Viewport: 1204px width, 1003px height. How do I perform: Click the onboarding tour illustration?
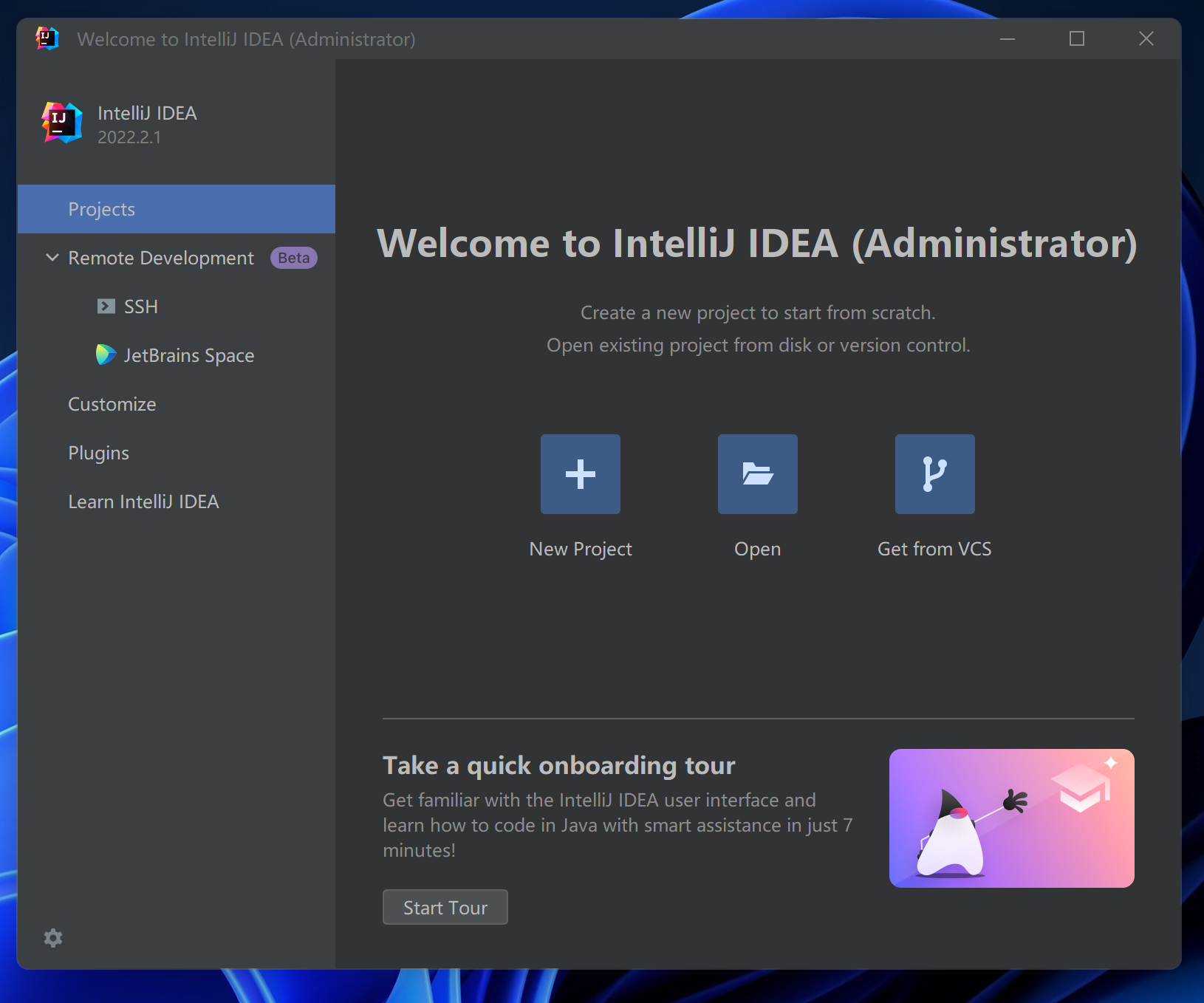click(1012, 818)
